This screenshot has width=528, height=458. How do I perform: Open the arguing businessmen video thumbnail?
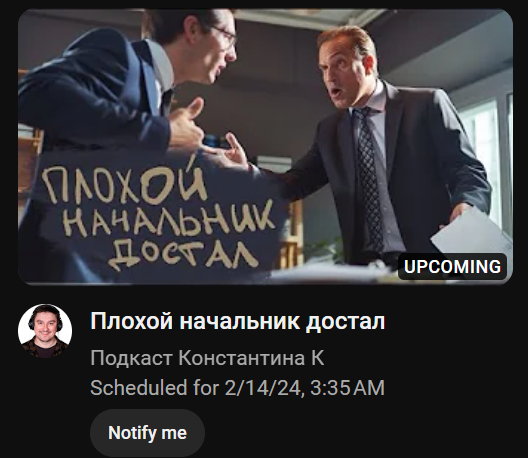265,147
